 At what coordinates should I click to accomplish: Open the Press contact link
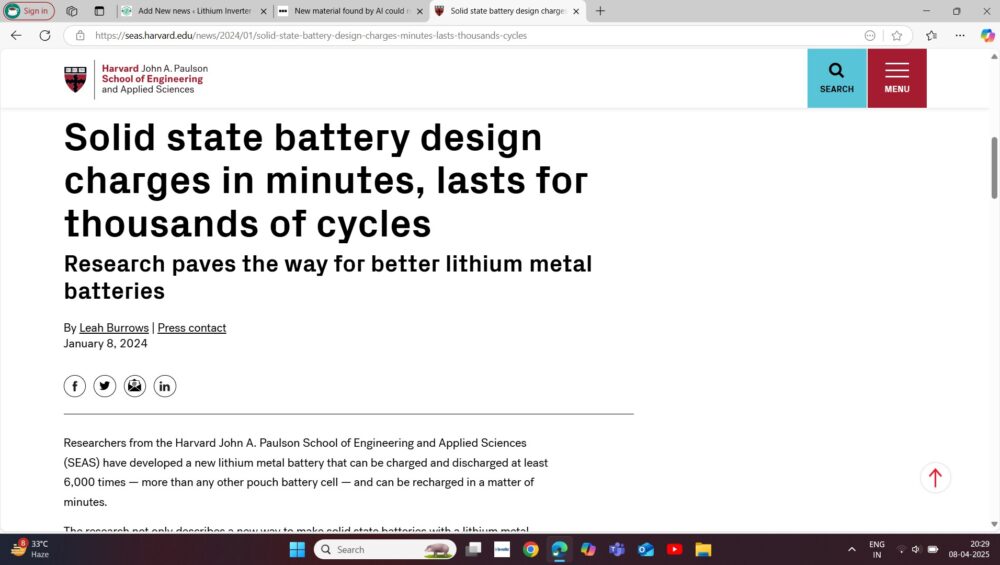(191, 328)
